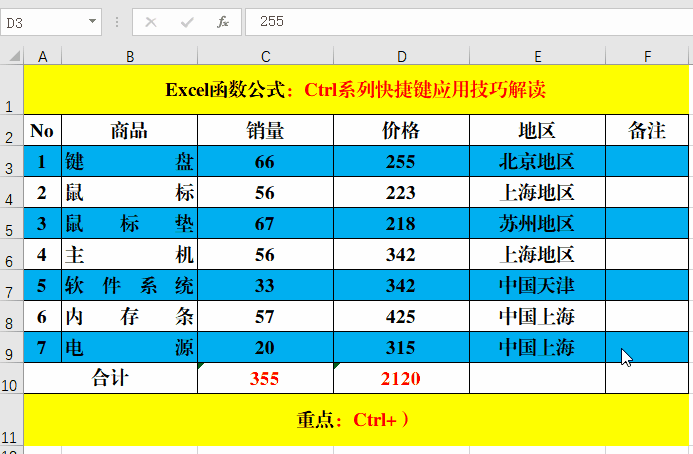Image resolution: width=693 pixels, height=454 pixels.
Task: Select the '中国上海' cell in row 8
Action: tap(537, 316)
